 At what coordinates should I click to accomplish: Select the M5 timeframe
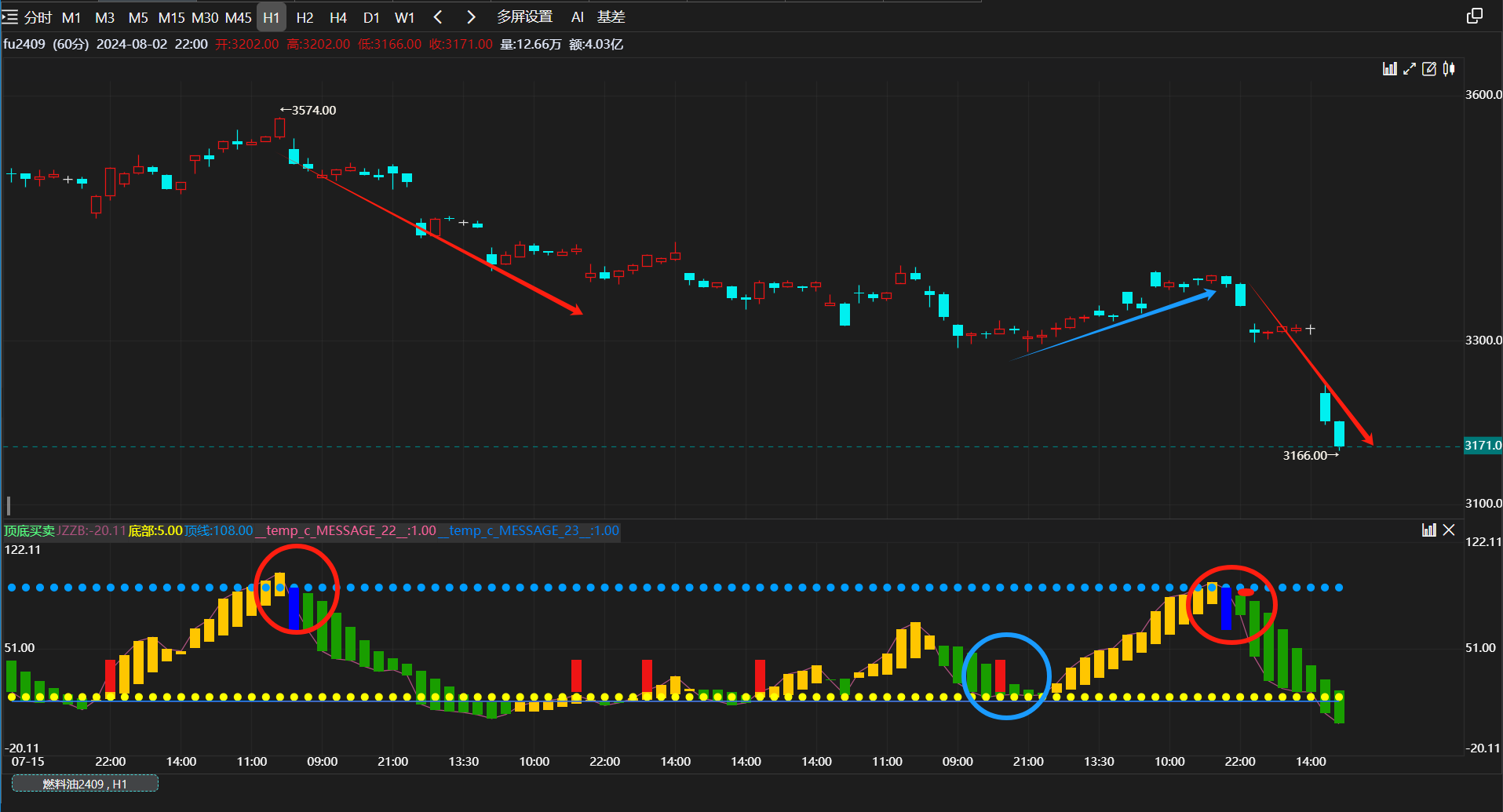138,17
